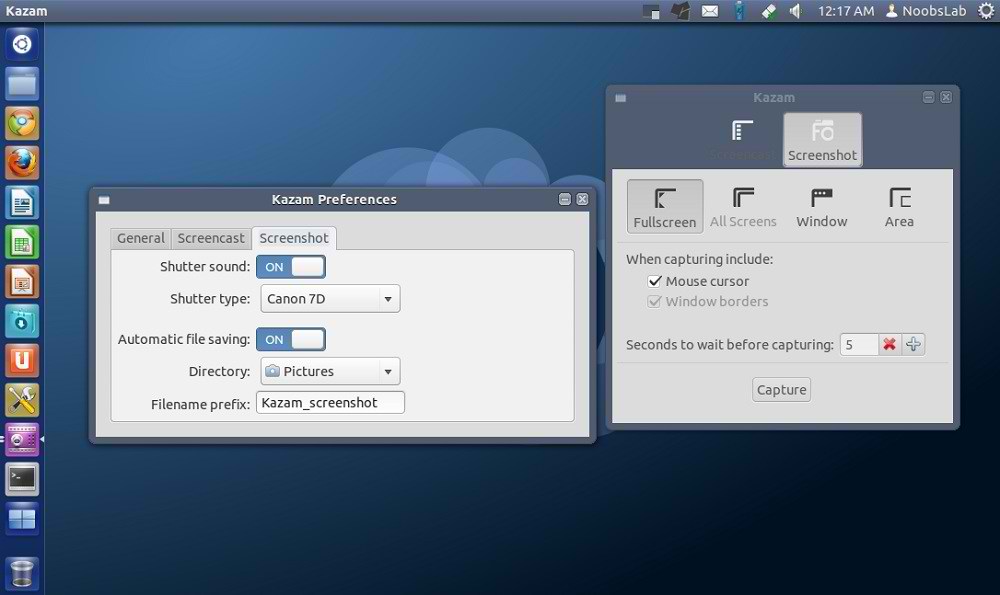Switch Kazam to Screencast mode
Viewport: 1000px width, 595px height.
click(742, 140)
